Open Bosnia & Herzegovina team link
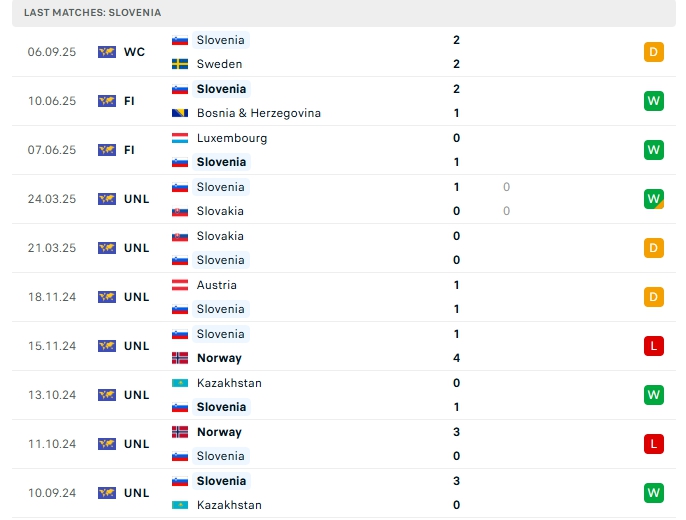686x520 pixels. click(x=259, y=113)
